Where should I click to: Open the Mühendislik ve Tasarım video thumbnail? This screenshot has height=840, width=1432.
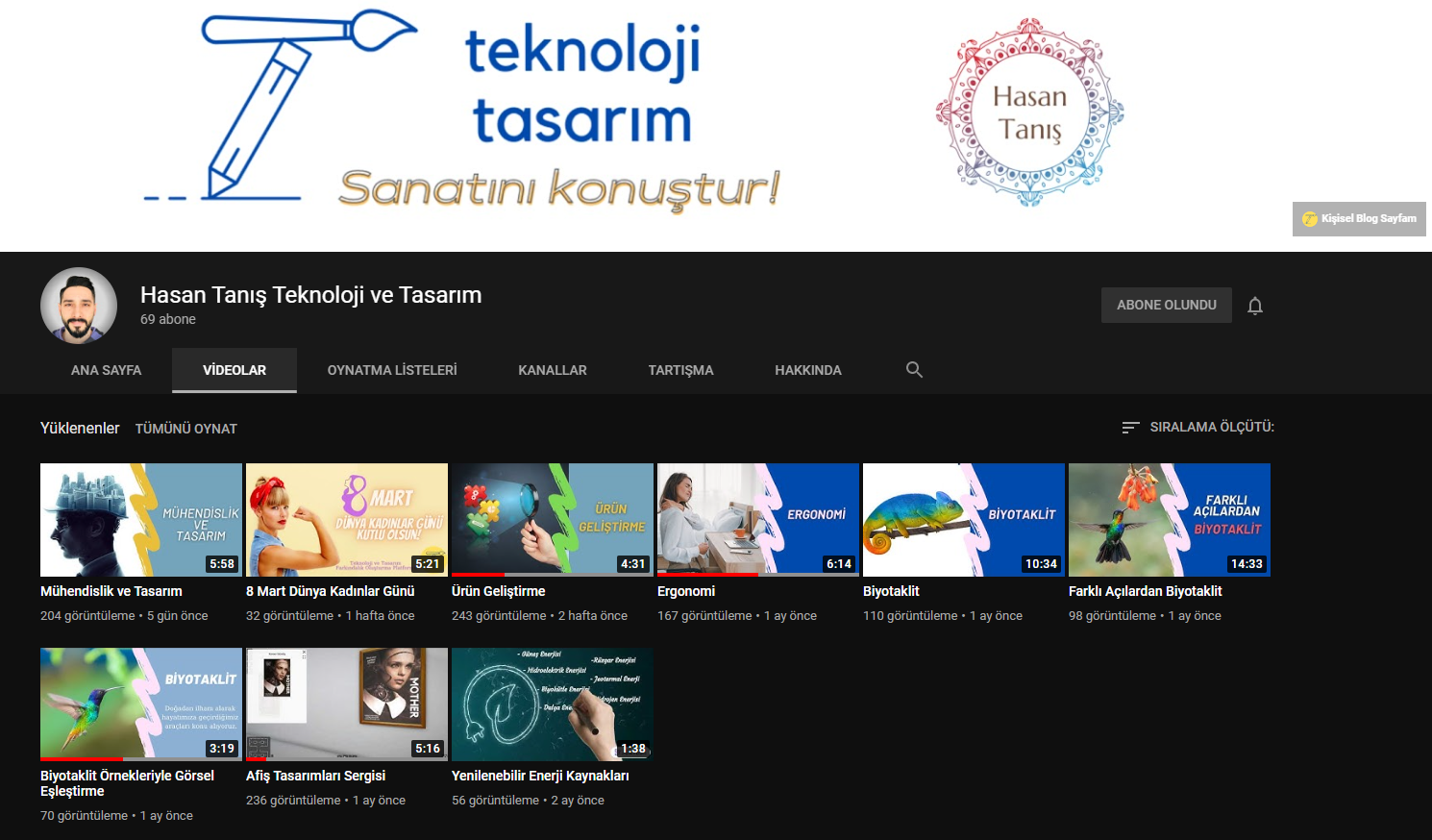click(x=141, y=520)
